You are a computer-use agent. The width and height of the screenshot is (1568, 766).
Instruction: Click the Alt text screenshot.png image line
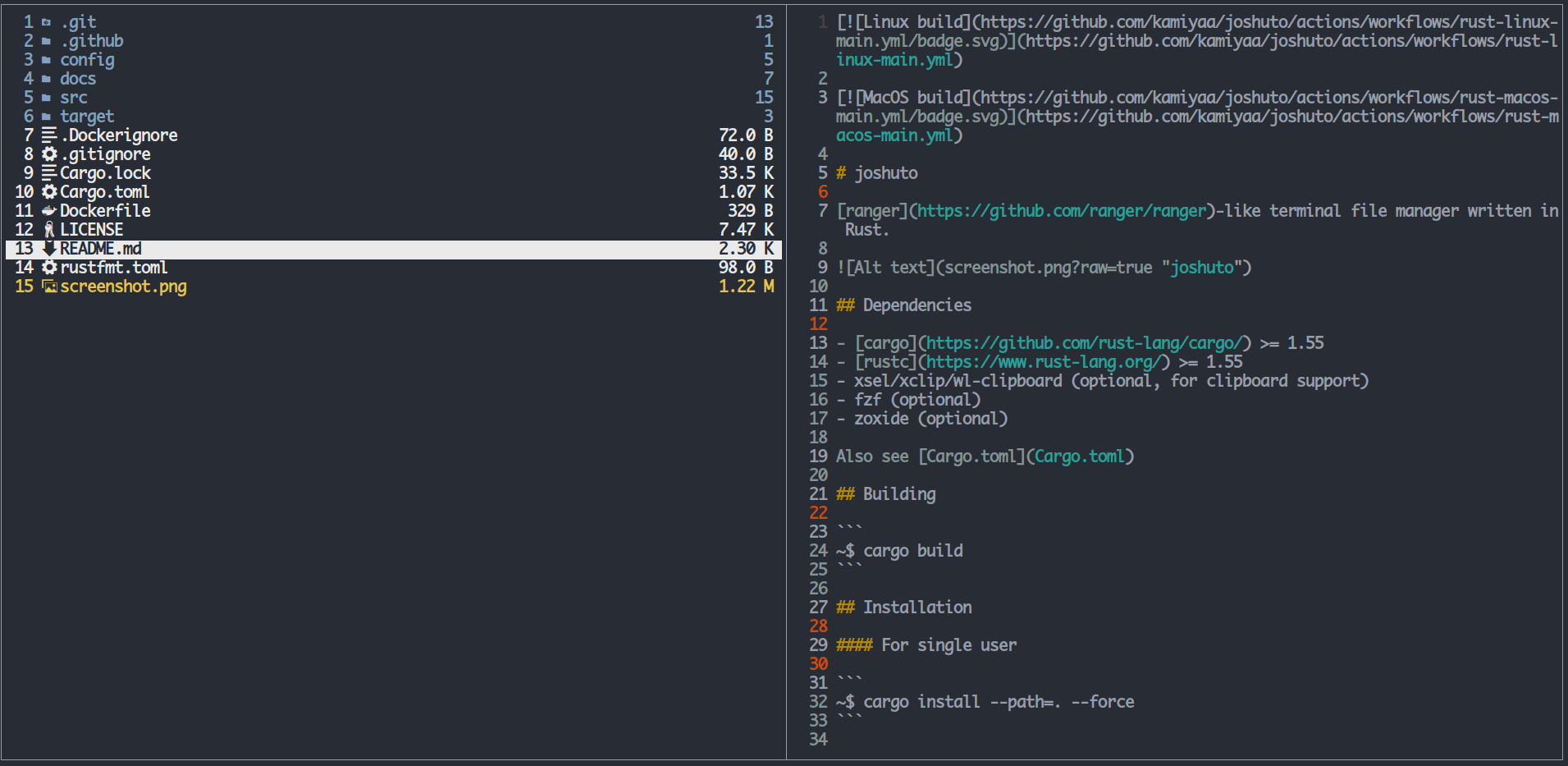1044,268
